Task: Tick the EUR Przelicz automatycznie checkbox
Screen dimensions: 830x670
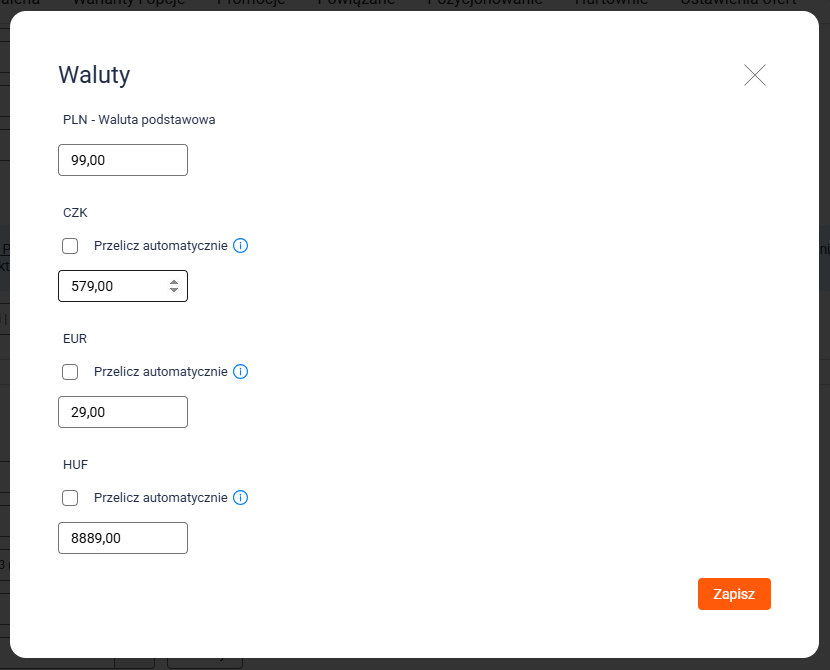Action: pyautogui.click(x=70, y=372)
